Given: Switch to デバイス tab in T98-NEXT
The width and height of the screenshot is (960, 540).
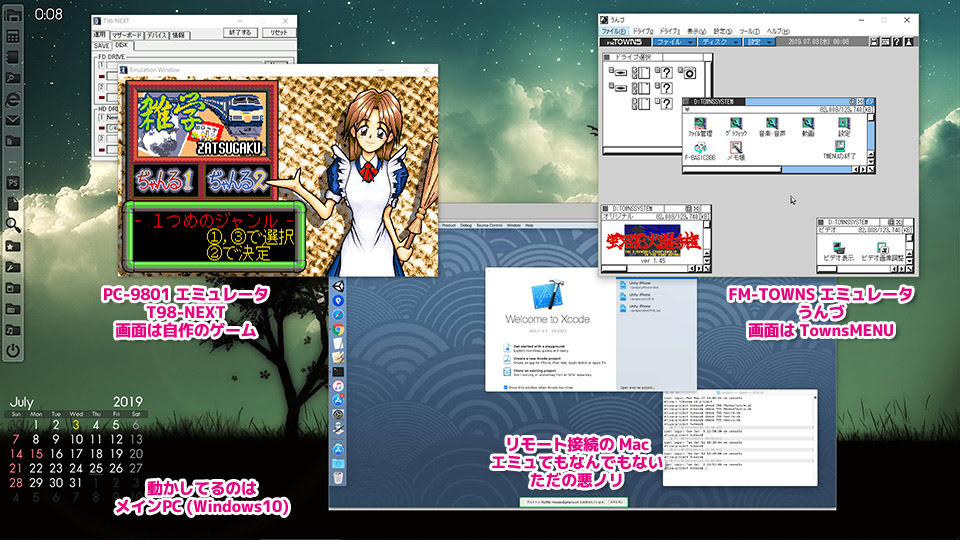Looking at the screenshot, I should 156,35.
